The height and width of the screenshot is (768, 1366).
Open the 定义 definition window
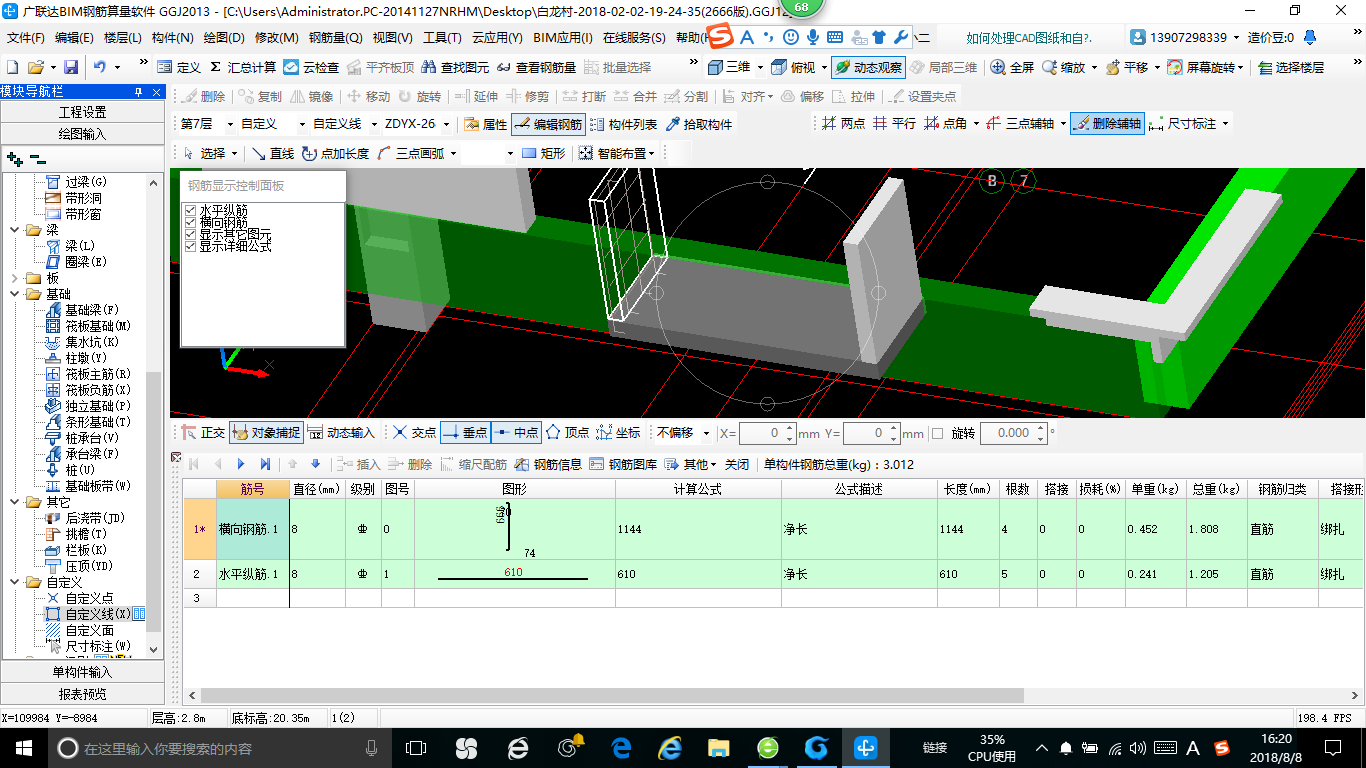click(180, 67)
